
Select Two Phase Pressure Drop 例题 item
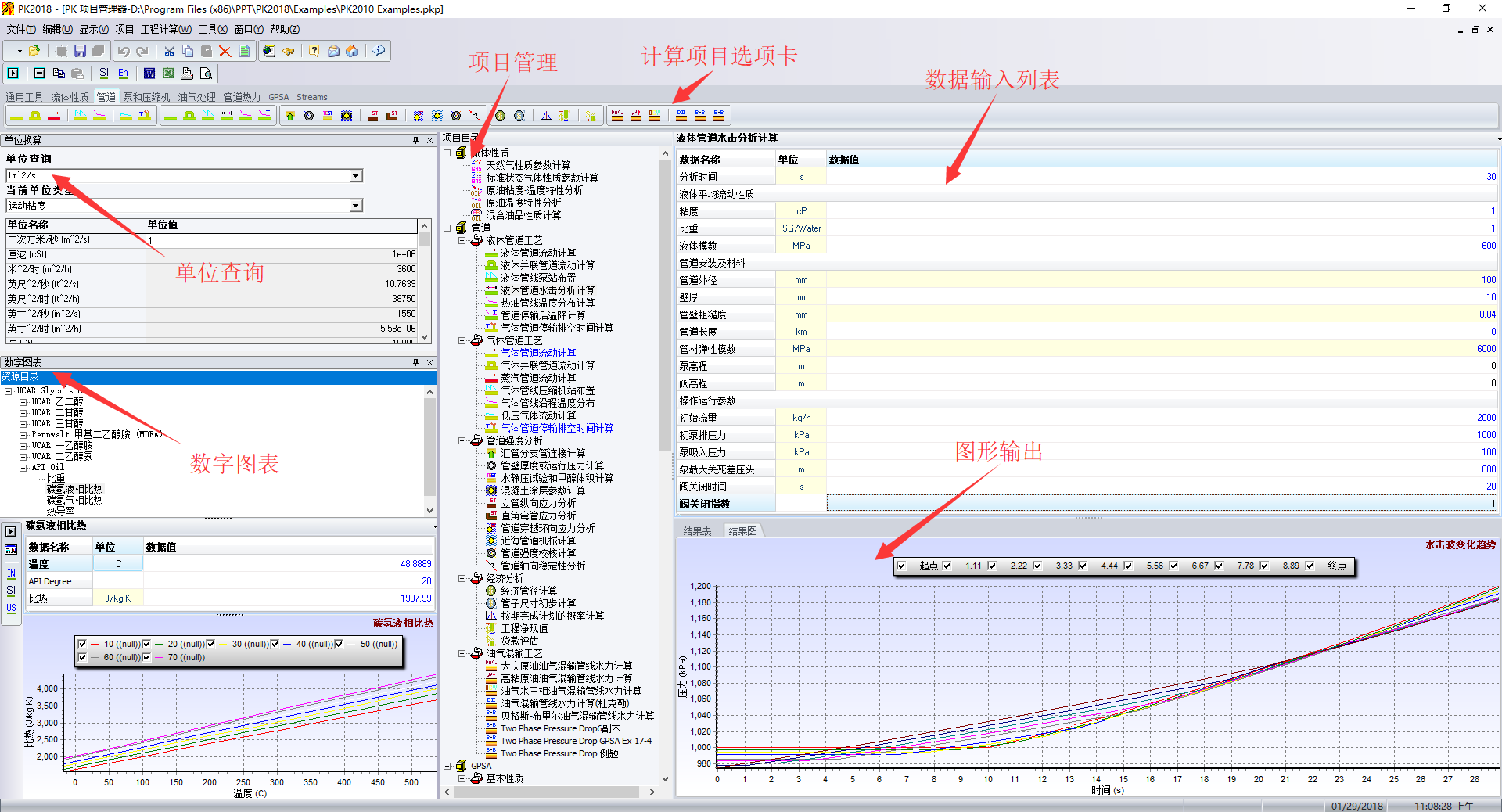[x=559, y=753]
